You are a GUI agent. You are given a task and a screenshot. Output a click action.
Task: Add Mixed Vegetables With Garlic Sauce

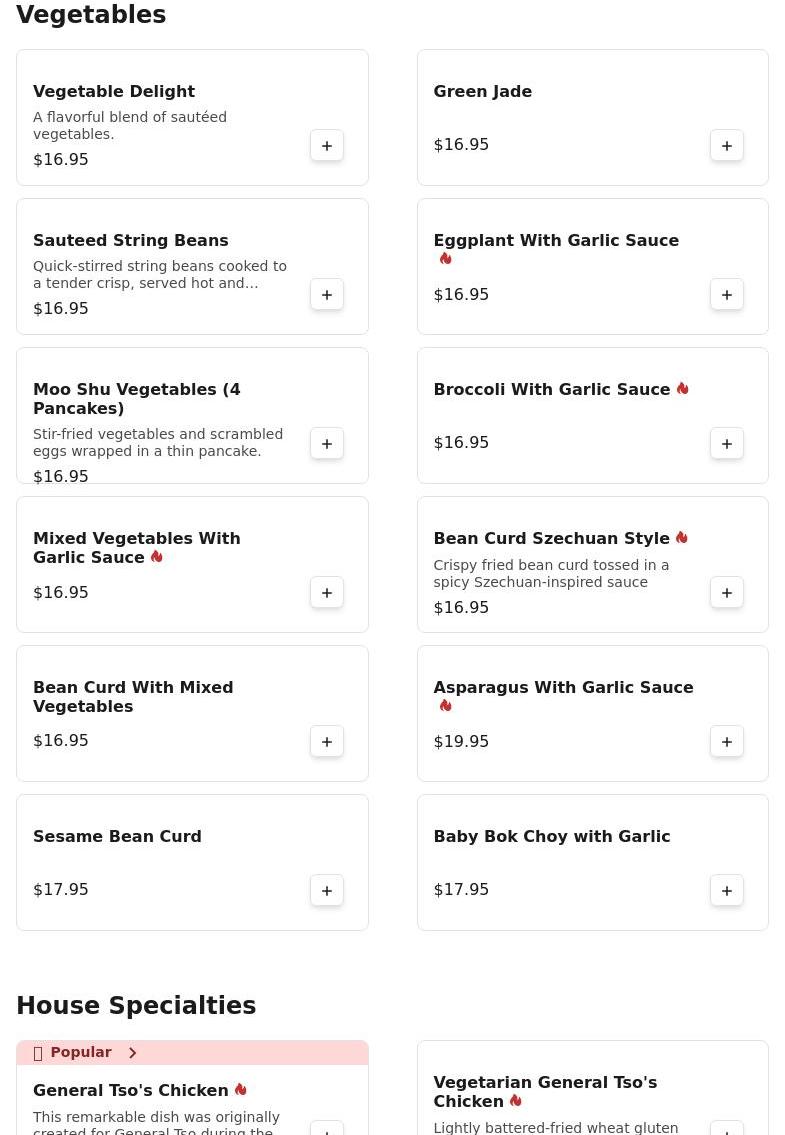coord(327,593)
